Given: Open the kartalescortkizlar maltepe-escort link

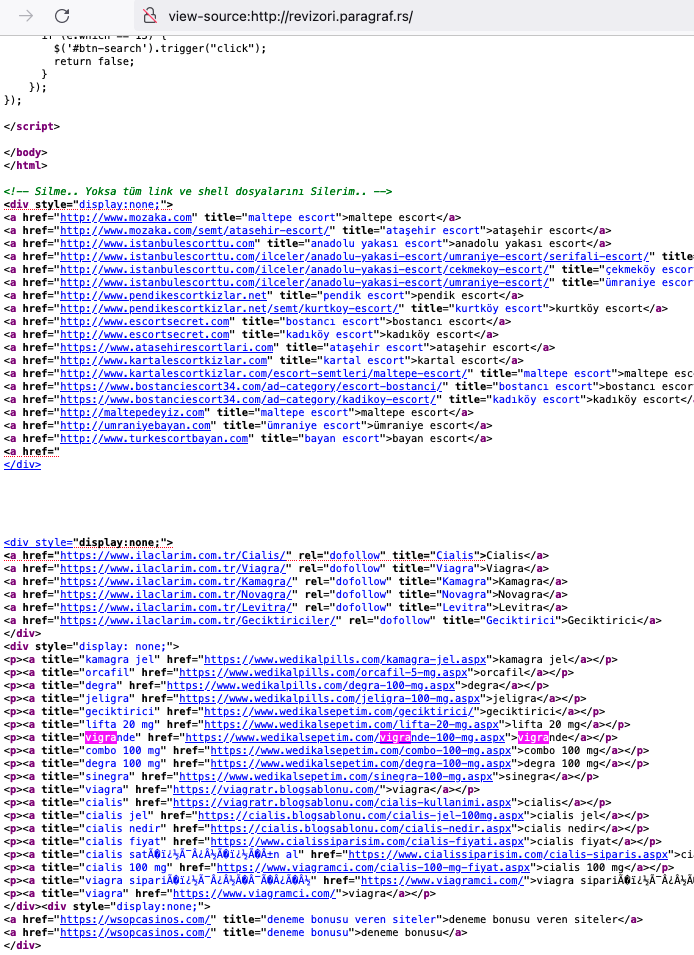Looking at the screenshot, I should coord(264,373).
